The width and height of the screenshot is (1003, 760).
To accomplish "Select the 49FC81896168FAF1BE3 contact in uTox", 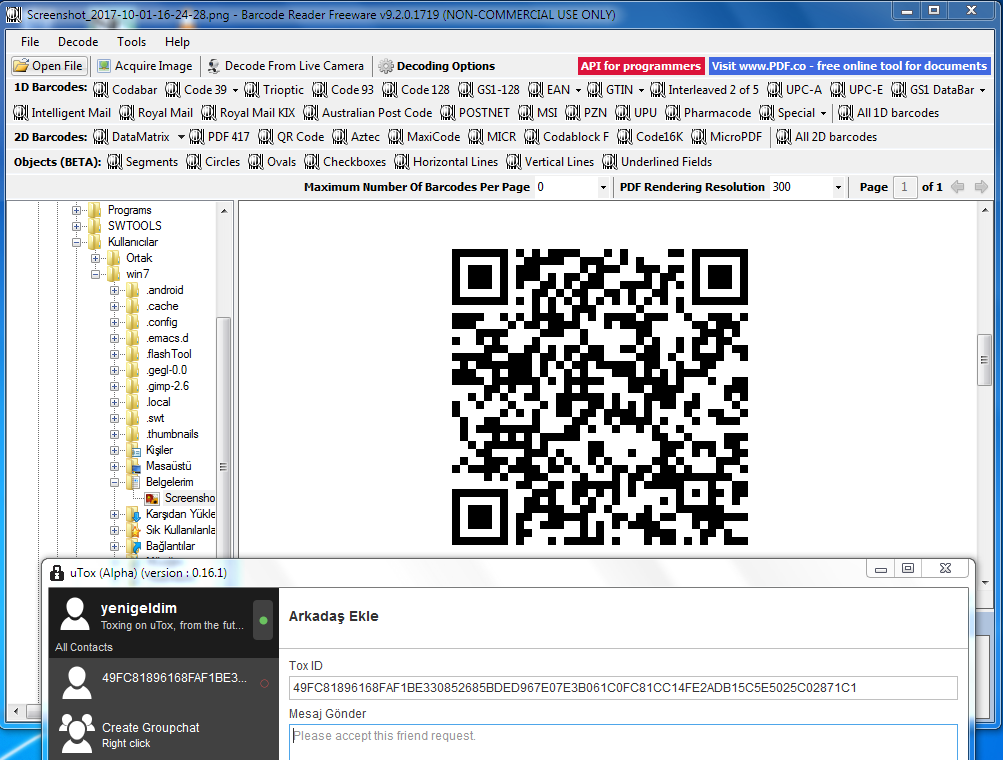I will (x=164, y=682).
